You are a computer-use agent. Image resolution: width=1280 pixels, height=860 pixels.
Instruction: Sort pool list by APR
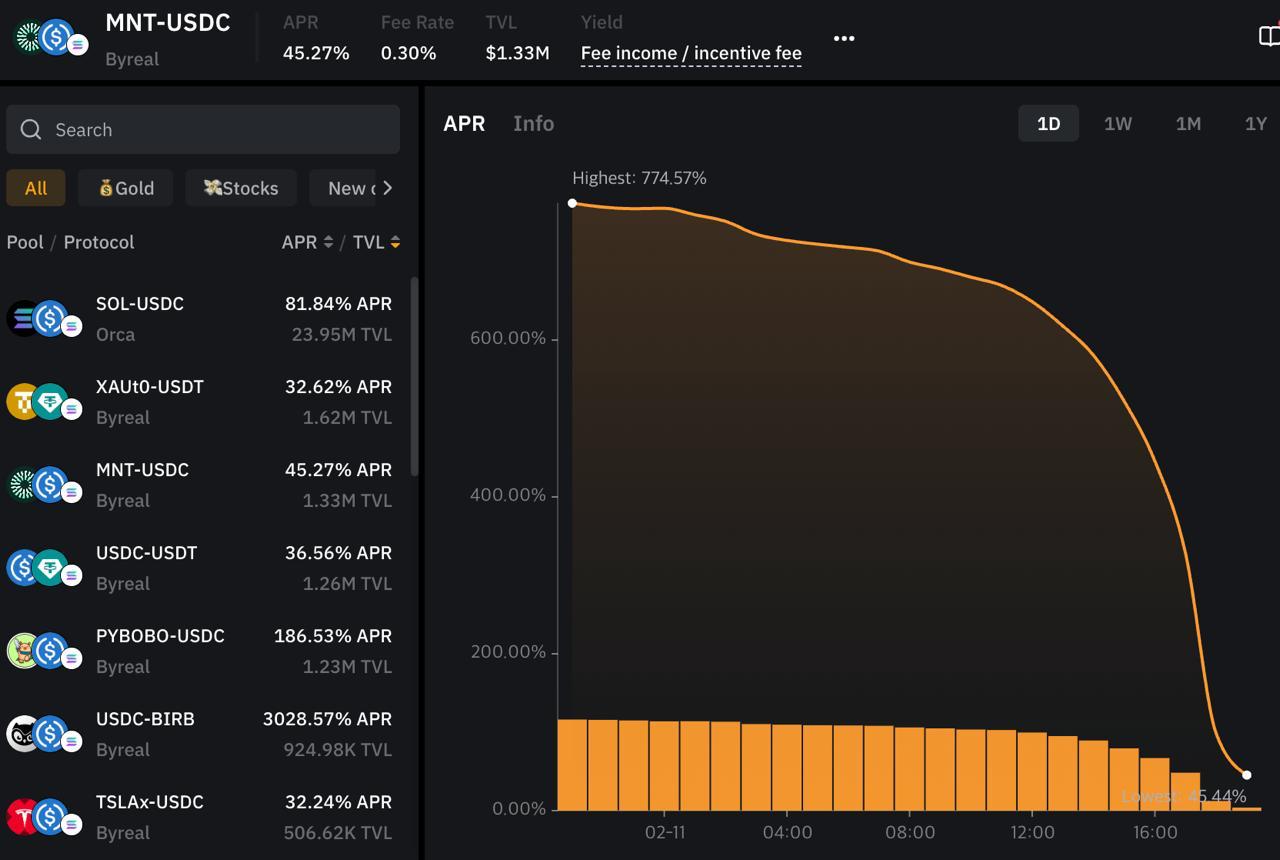coord(327,242)
